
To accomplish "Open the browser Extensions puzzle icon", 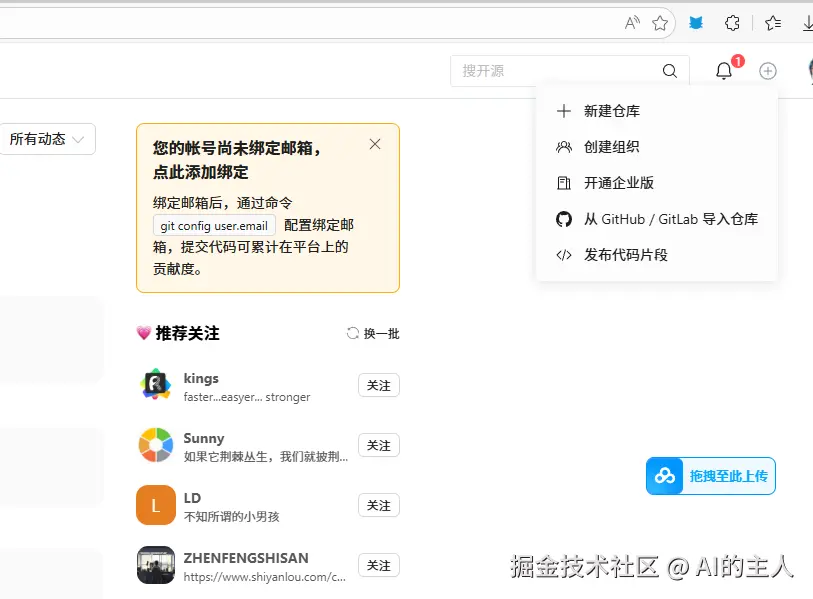I will pyautogui.click(x=732, y=23).
